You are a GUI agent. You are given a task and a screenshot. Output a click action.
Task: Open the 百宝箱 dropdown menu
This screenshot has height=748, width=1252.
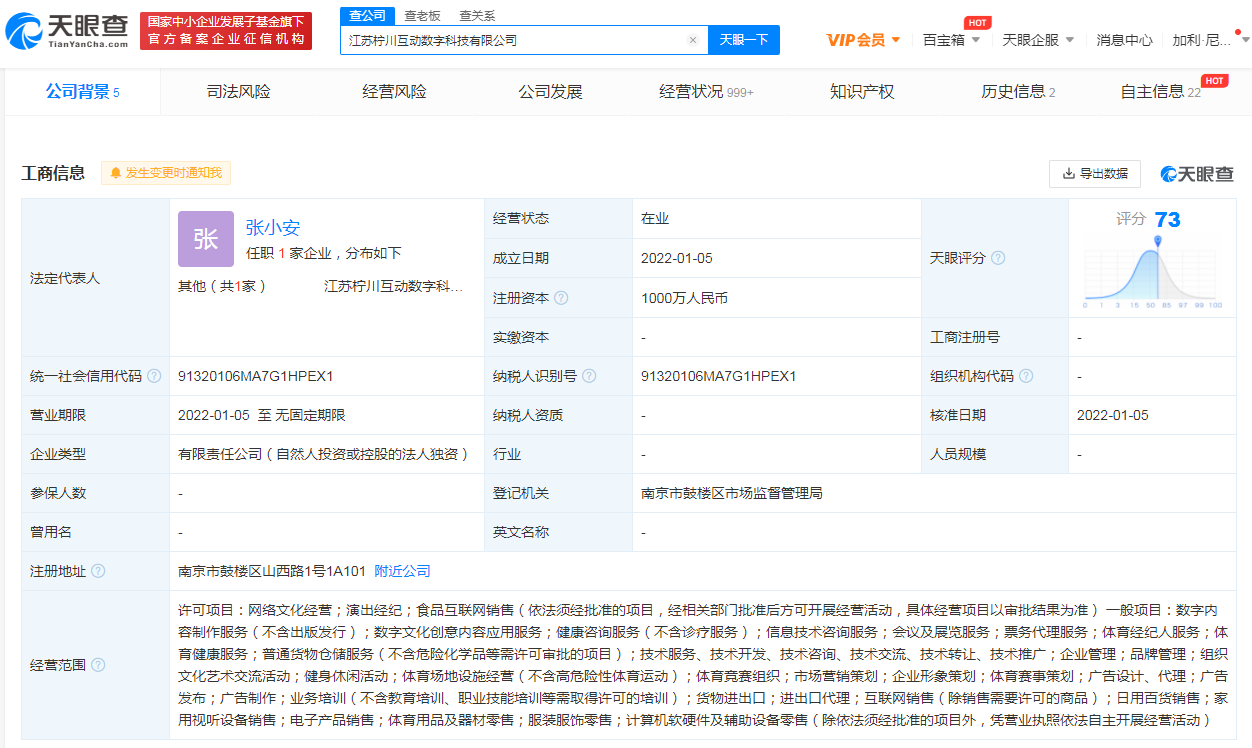[x=951, y=40]
